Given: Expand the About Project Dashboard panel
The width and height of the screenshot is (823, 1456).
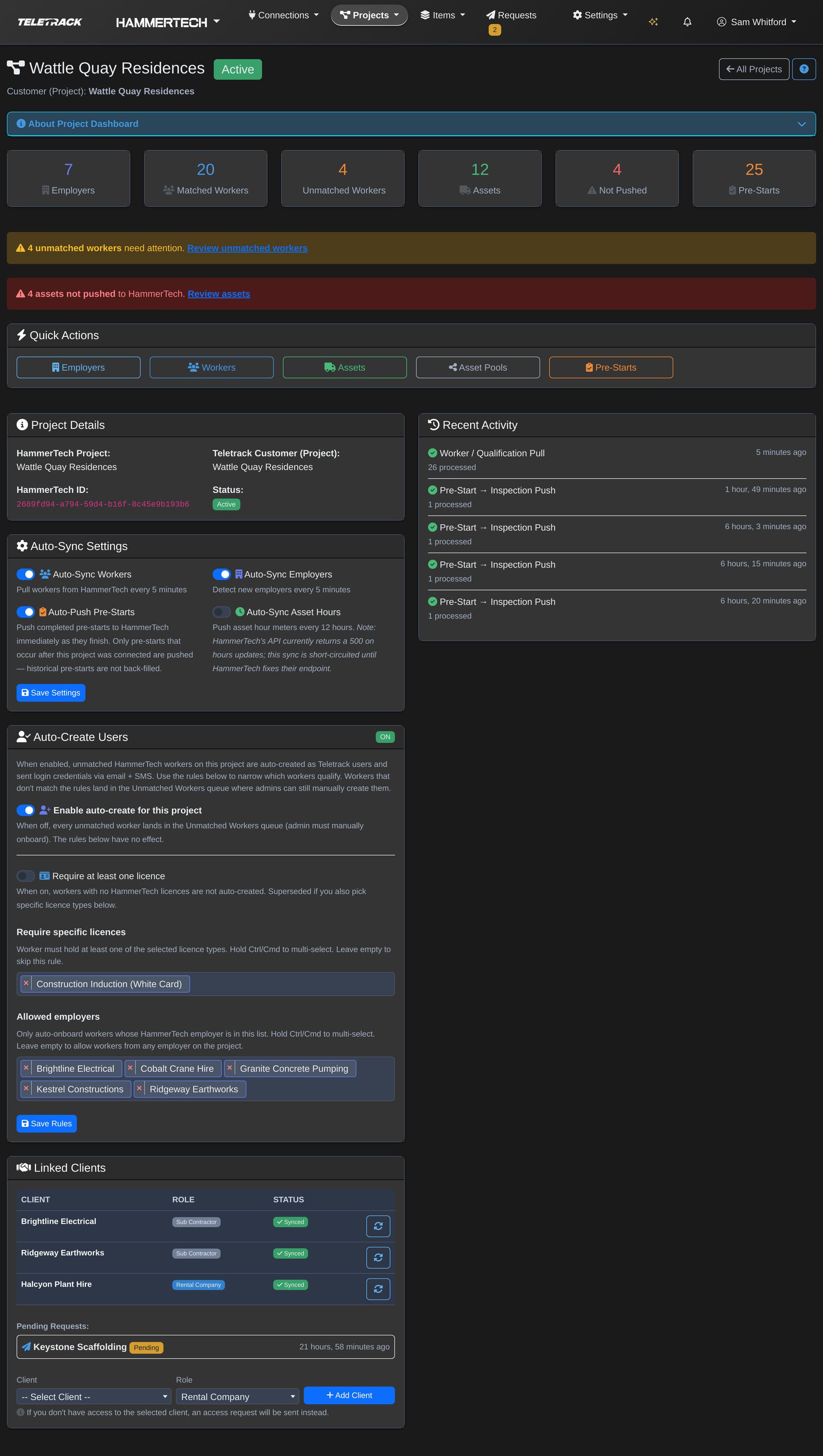Looking at the screenshot, I should pos(411,124).
